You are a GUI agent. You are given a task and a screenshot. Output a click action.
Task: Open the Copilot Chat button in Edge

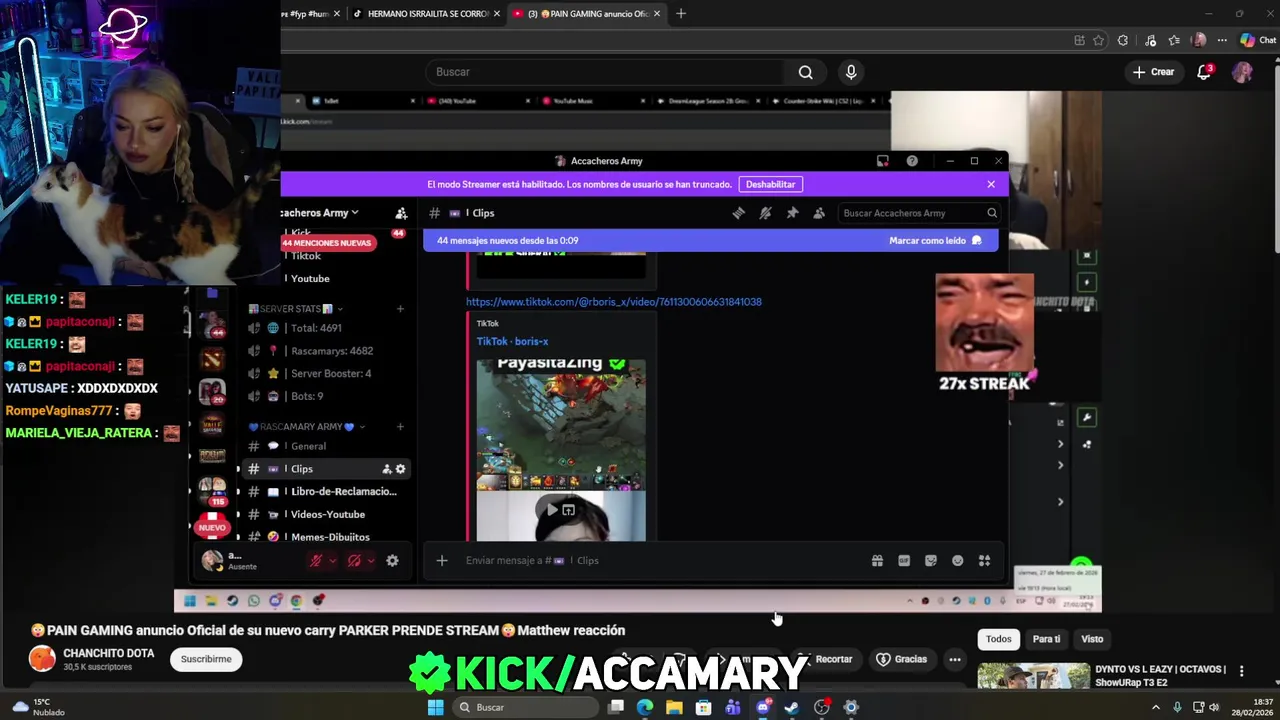pyautogui.click(x=1258, y=40)
